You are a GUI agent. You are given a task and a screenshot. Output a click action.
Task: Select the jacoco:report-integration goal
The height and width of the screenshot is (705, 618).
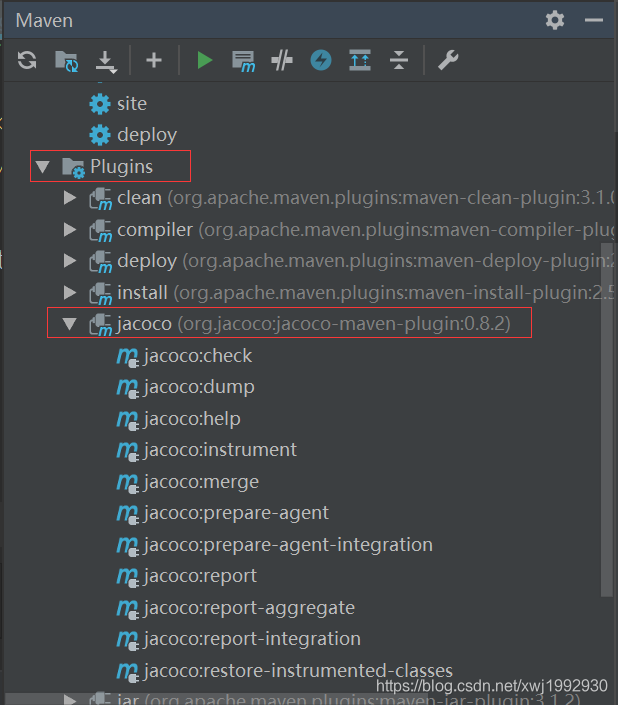pos(252,639)
